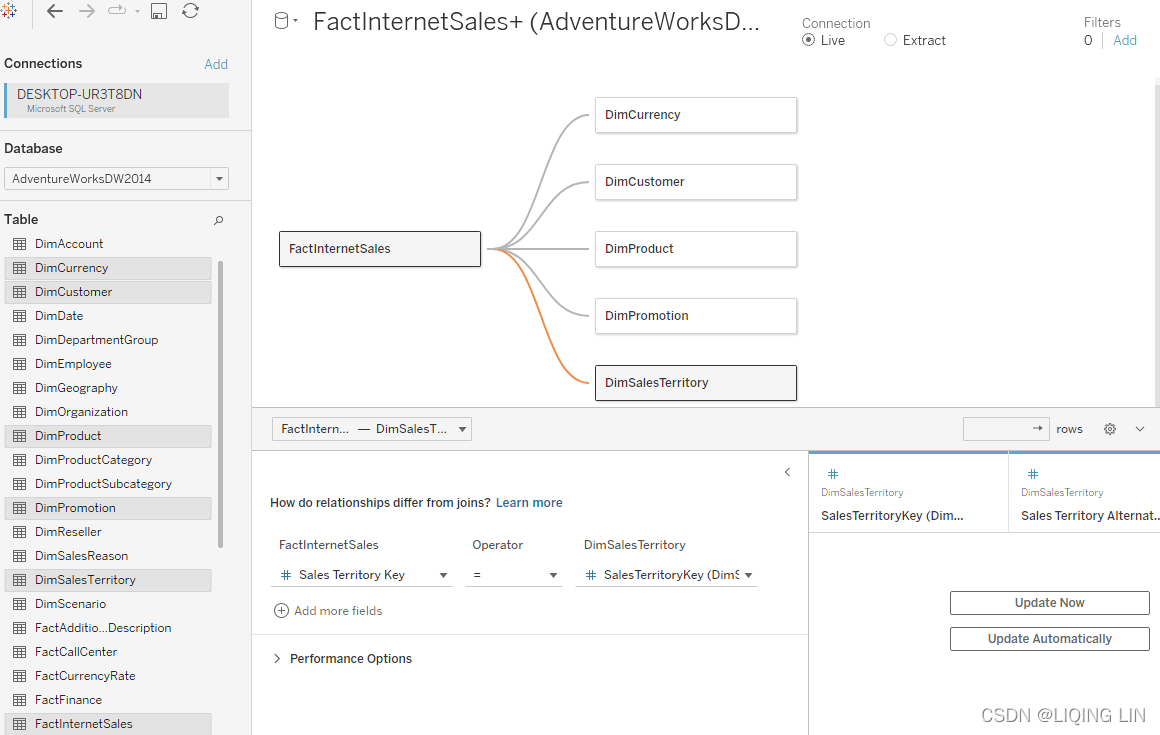
Task: Click the rows limit input field
Action: tap(997, 429)
